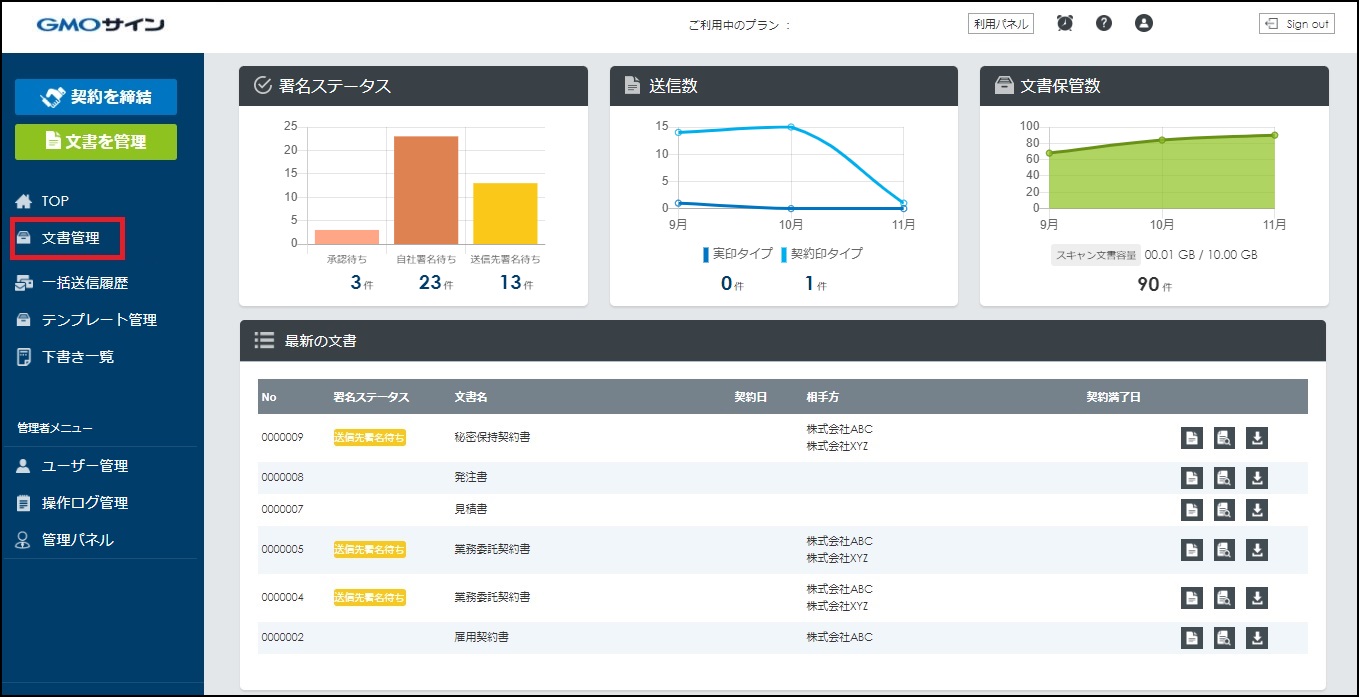The image size is (1359, 697).
Task: Download document 0000002 with the download icon
Action: tap(1257, 638)
